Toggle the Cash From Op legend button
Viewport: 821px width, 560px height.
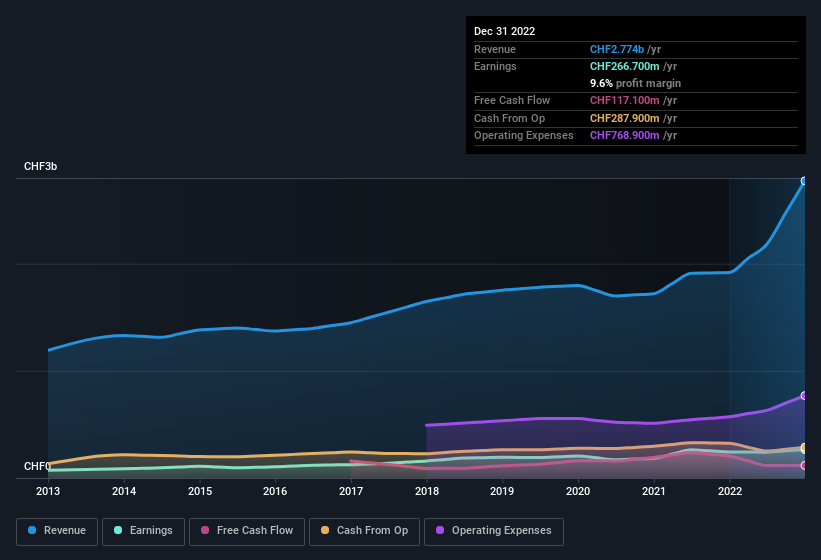click(364, 531)
